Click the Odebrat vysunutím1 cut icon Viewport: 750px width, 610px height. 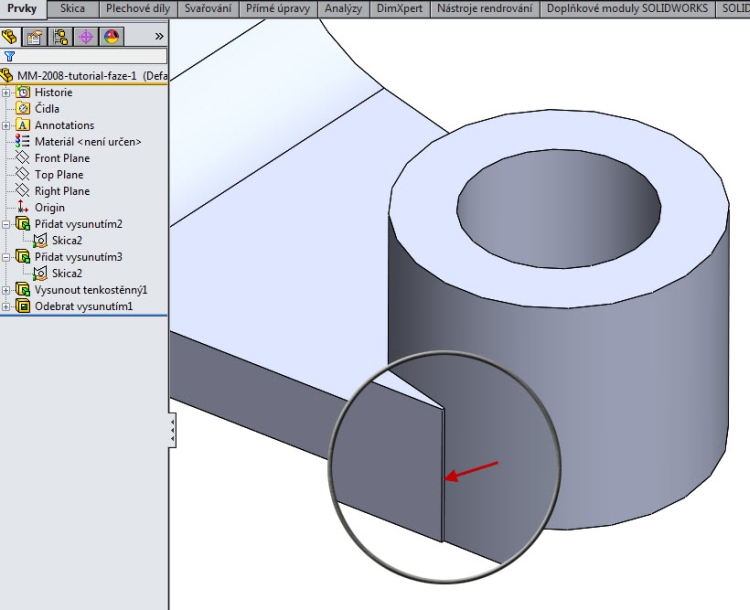pos(22,306)
